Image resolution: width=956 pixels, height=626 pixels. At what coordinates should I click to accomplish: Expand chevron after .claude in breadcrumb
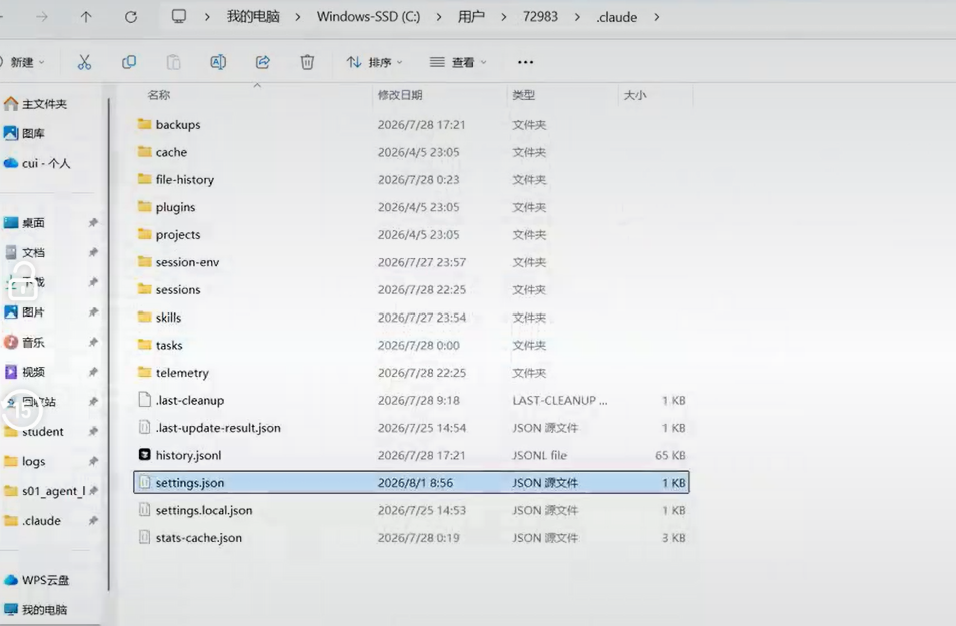pyautogui.click(x=657, y=17)
